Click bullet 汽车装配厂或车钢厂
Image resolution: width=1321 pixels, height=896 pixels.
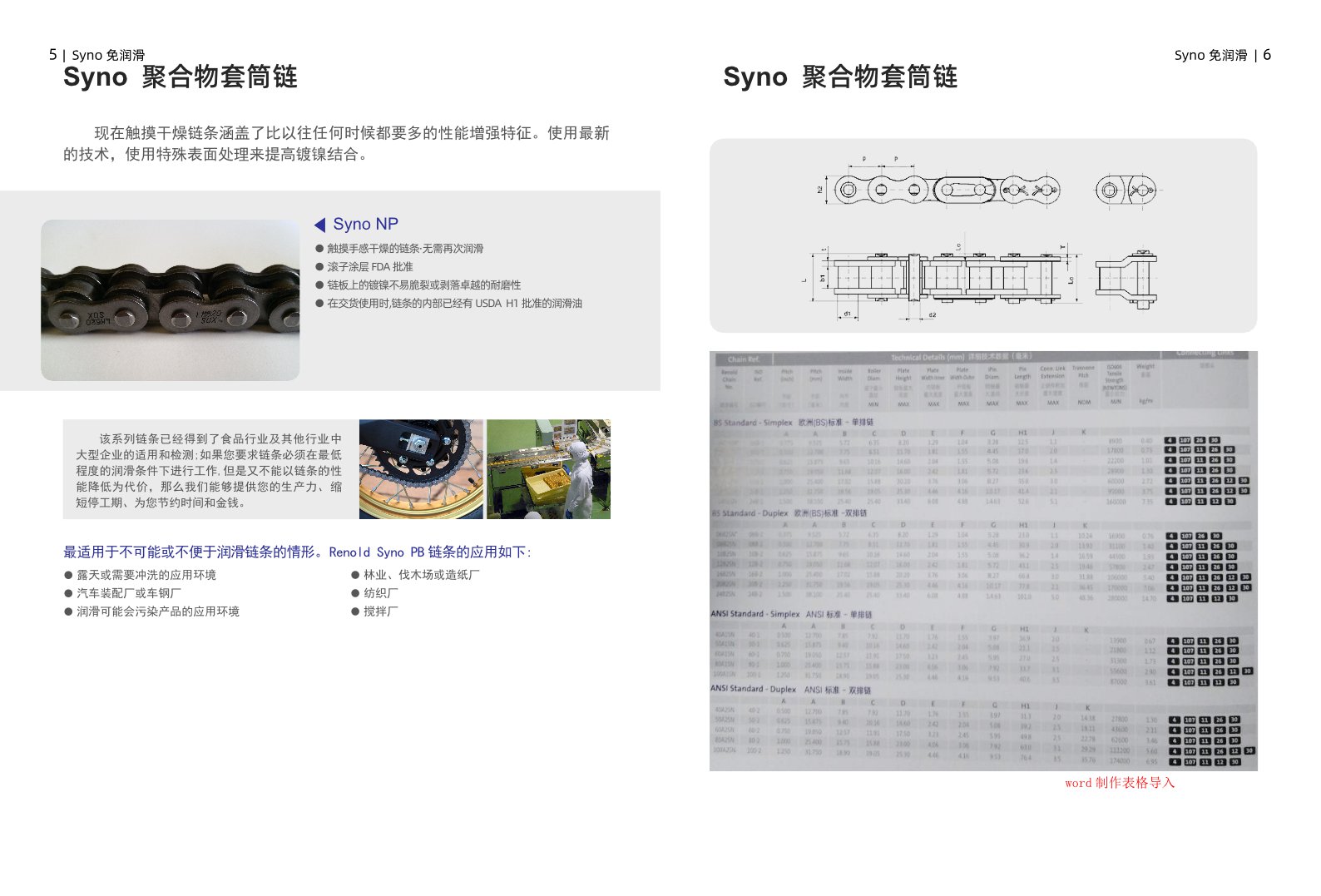122,593
